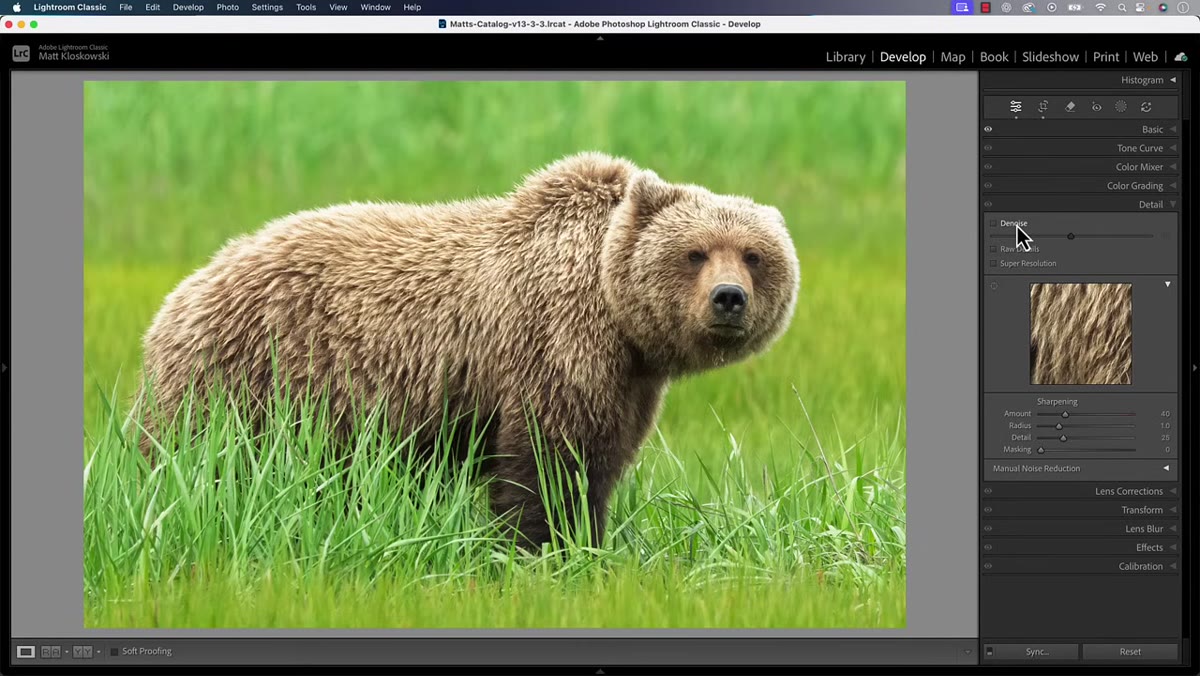1200x676 pixels.
Task: Click the screen sharing menu bar icon
Action: point(962,7)
